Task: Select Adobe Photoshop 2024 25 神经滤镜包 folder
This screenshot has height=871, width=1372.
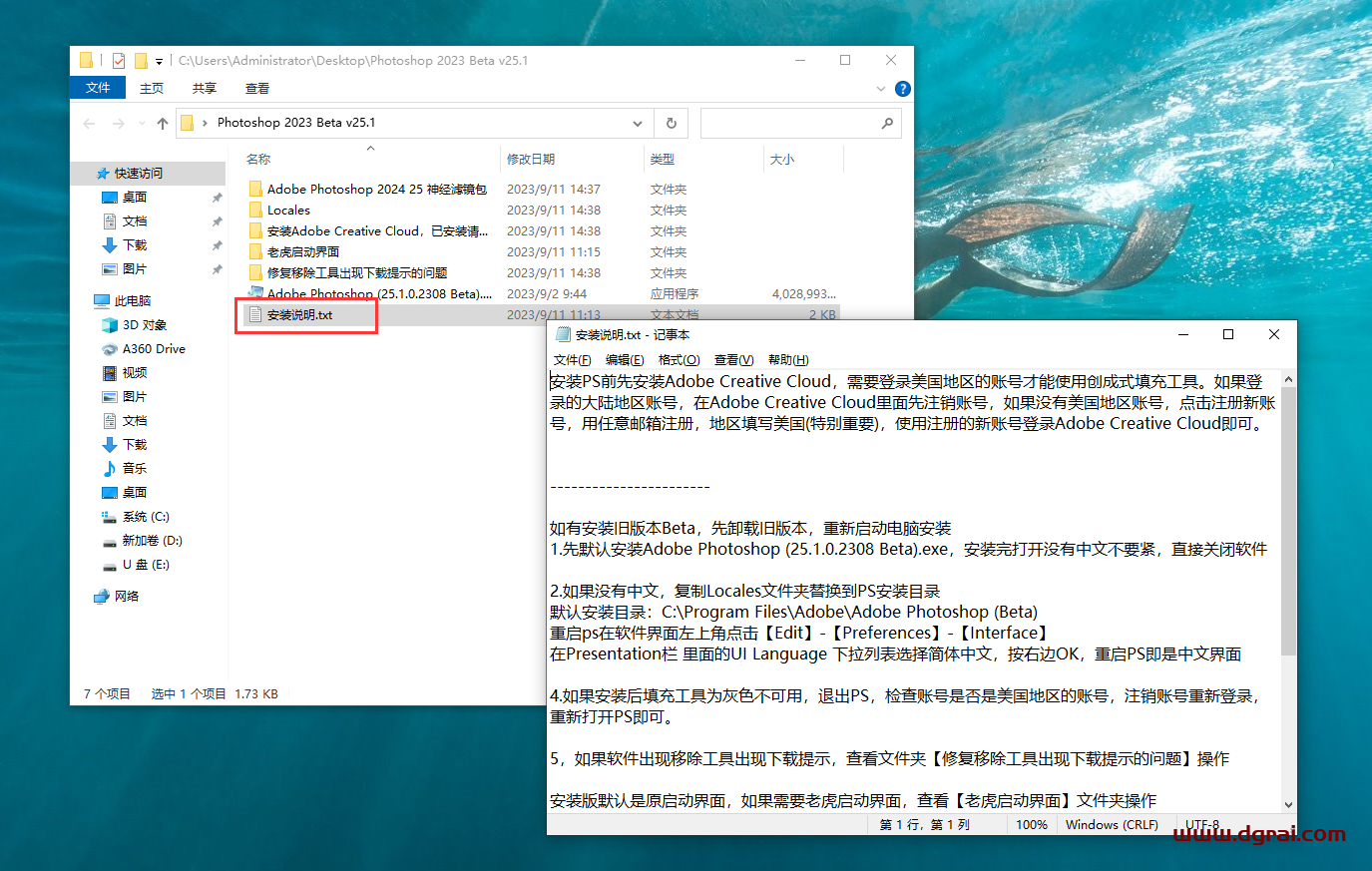Action: coord(376,189)
